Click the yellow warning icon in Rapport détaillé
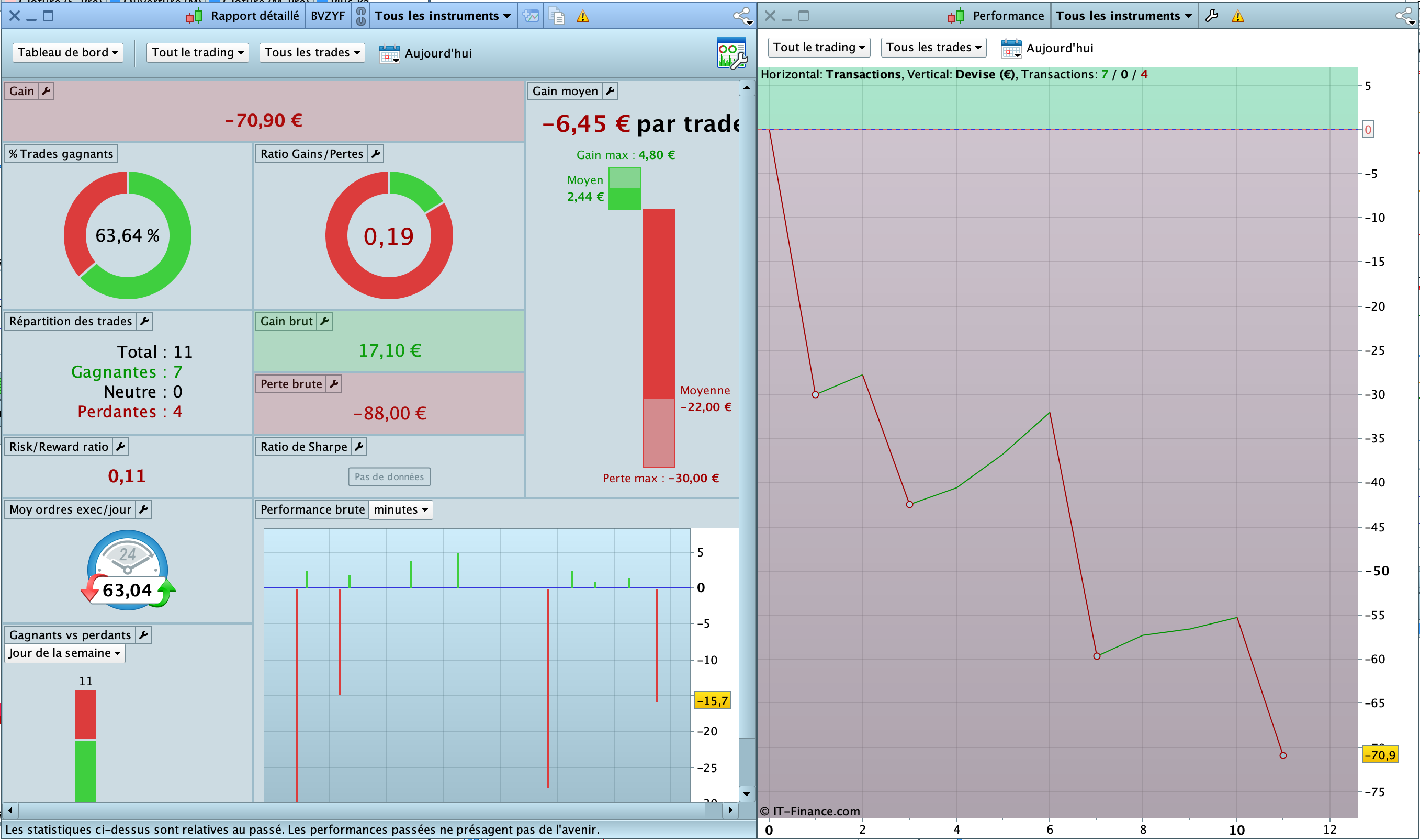 583,16
